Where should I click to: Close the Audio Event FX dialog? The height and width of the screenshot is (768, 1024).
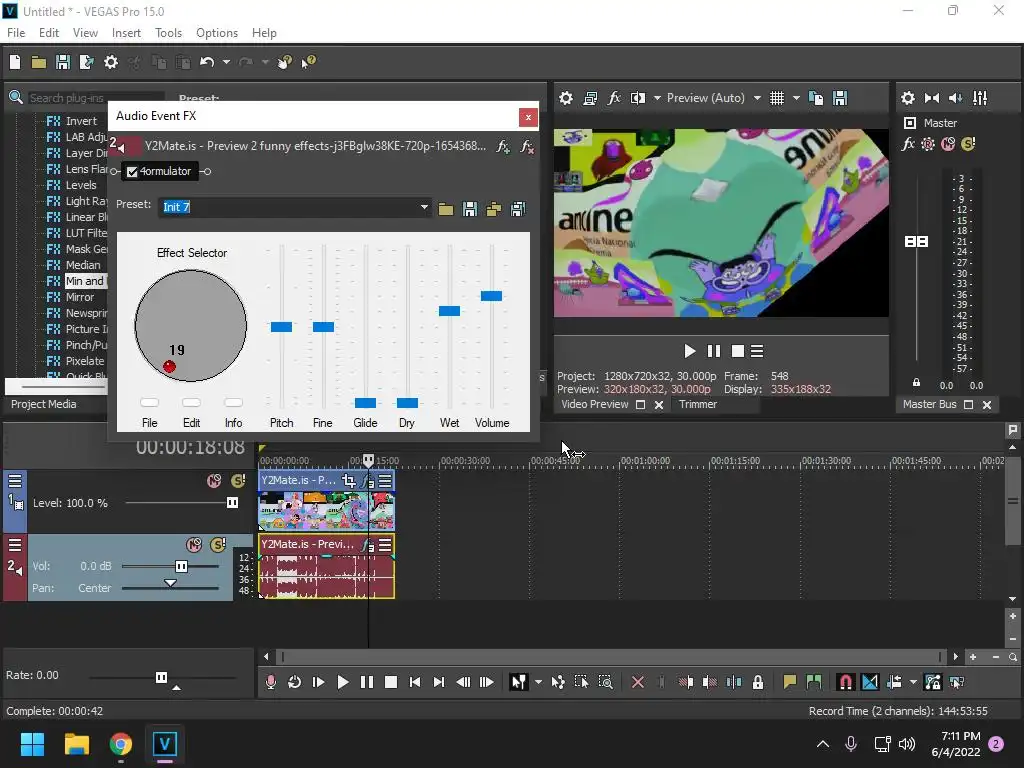[x=528, y=117]
